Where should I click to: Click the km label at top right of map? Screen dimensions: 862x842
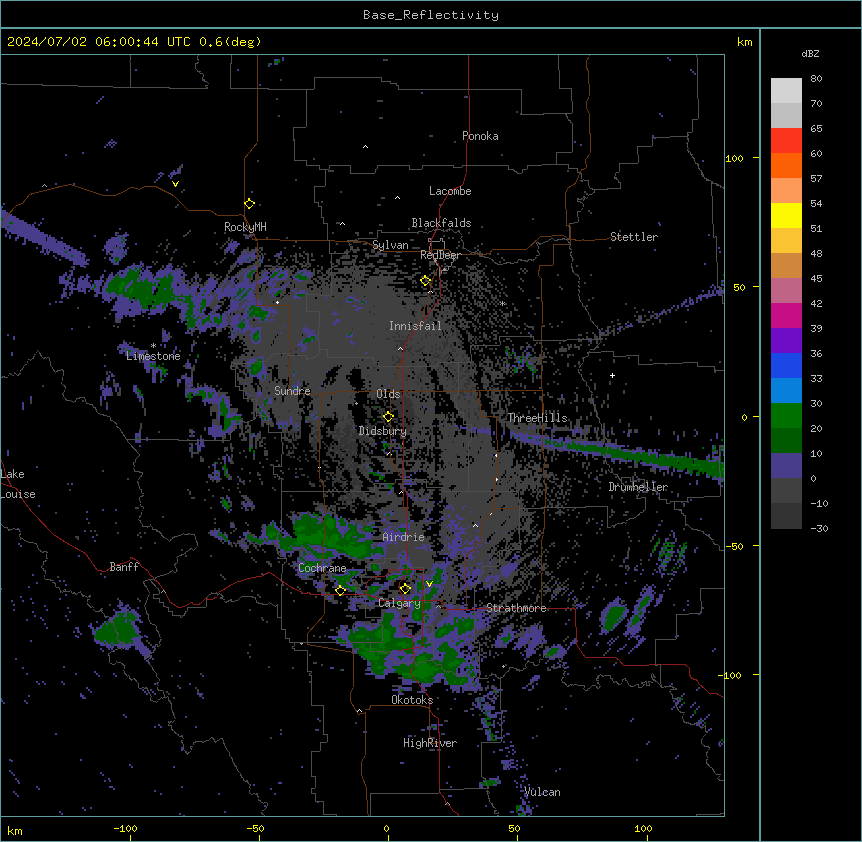745,42
